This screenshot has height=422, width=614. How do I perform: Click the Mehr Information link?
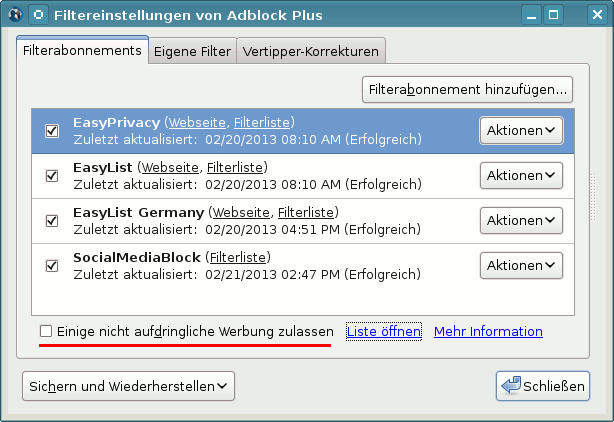(488, 332)
